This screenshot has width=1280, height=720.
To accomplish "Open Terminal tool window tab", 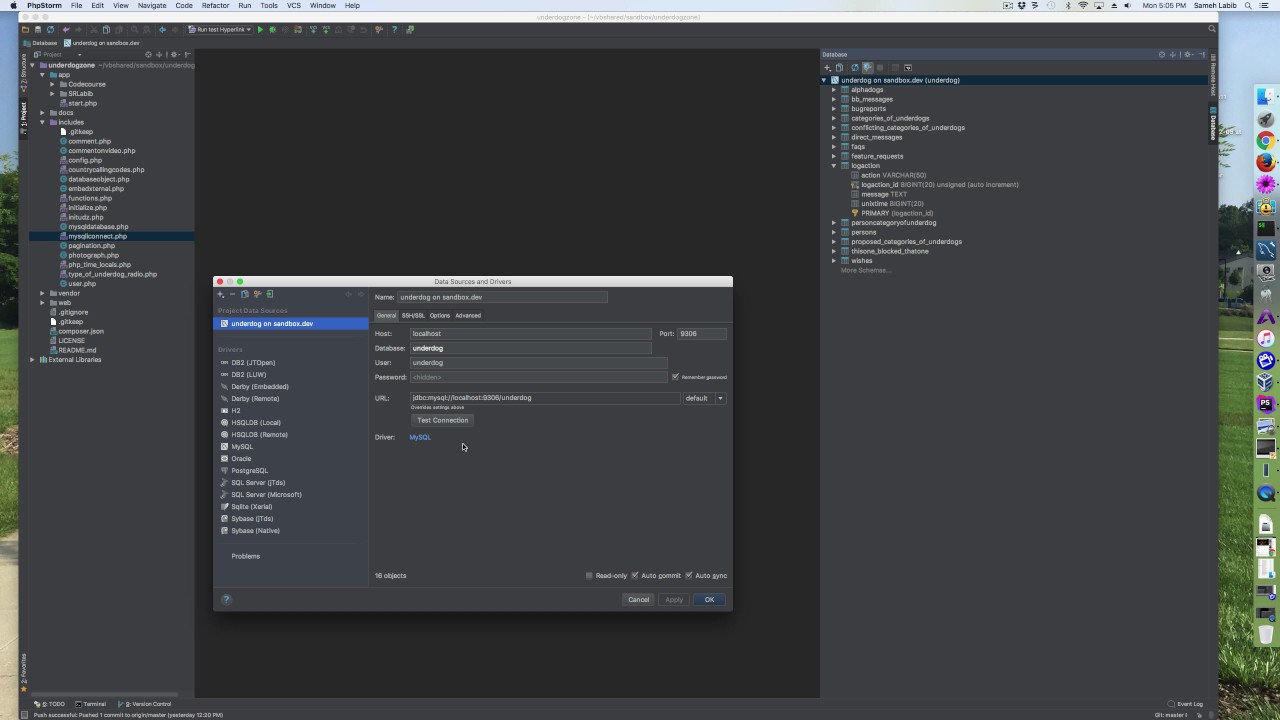I will [90, 704].
